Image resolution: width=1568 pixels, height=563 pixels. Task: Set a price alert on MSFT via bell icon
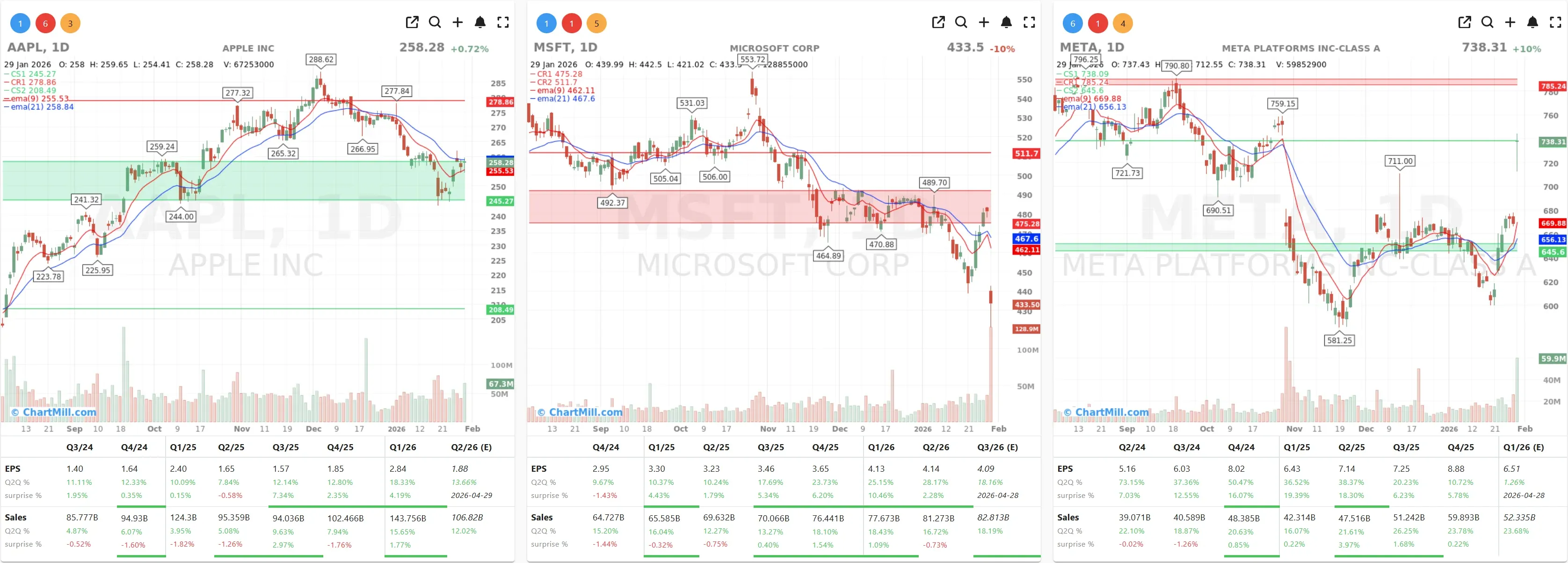coord(1006,22)
